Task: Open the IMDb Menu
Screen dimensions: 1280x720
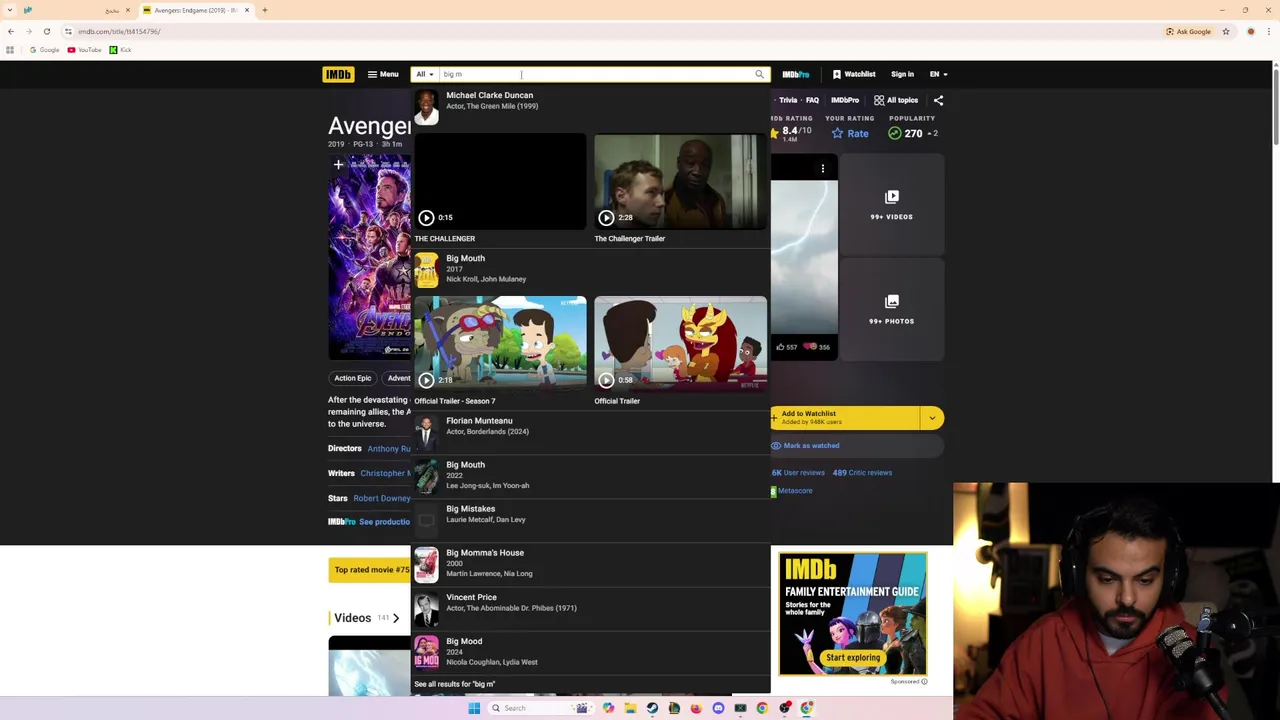Action: [x=383, y=74]
